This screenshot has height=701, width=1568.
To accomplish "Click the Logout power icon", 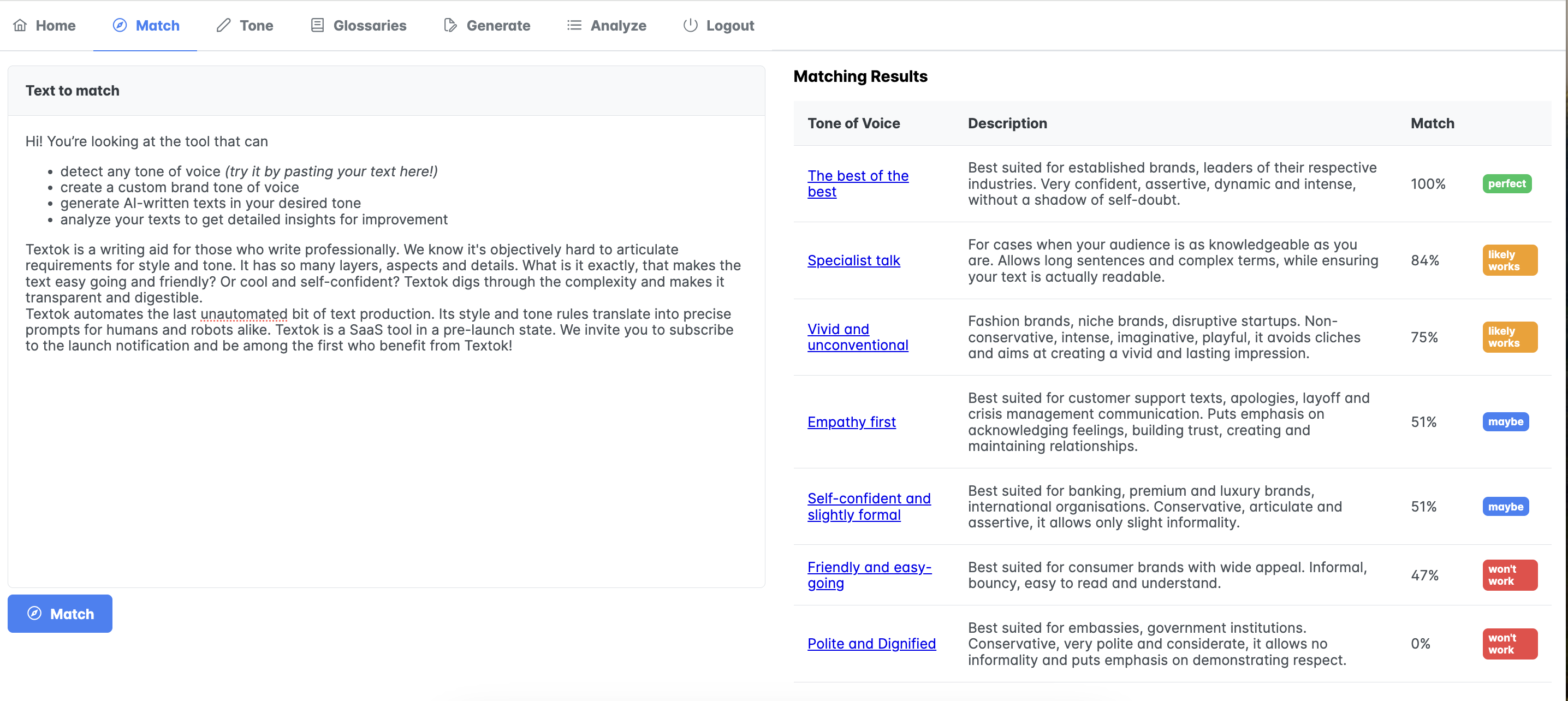I will click(x=690, y=25).
